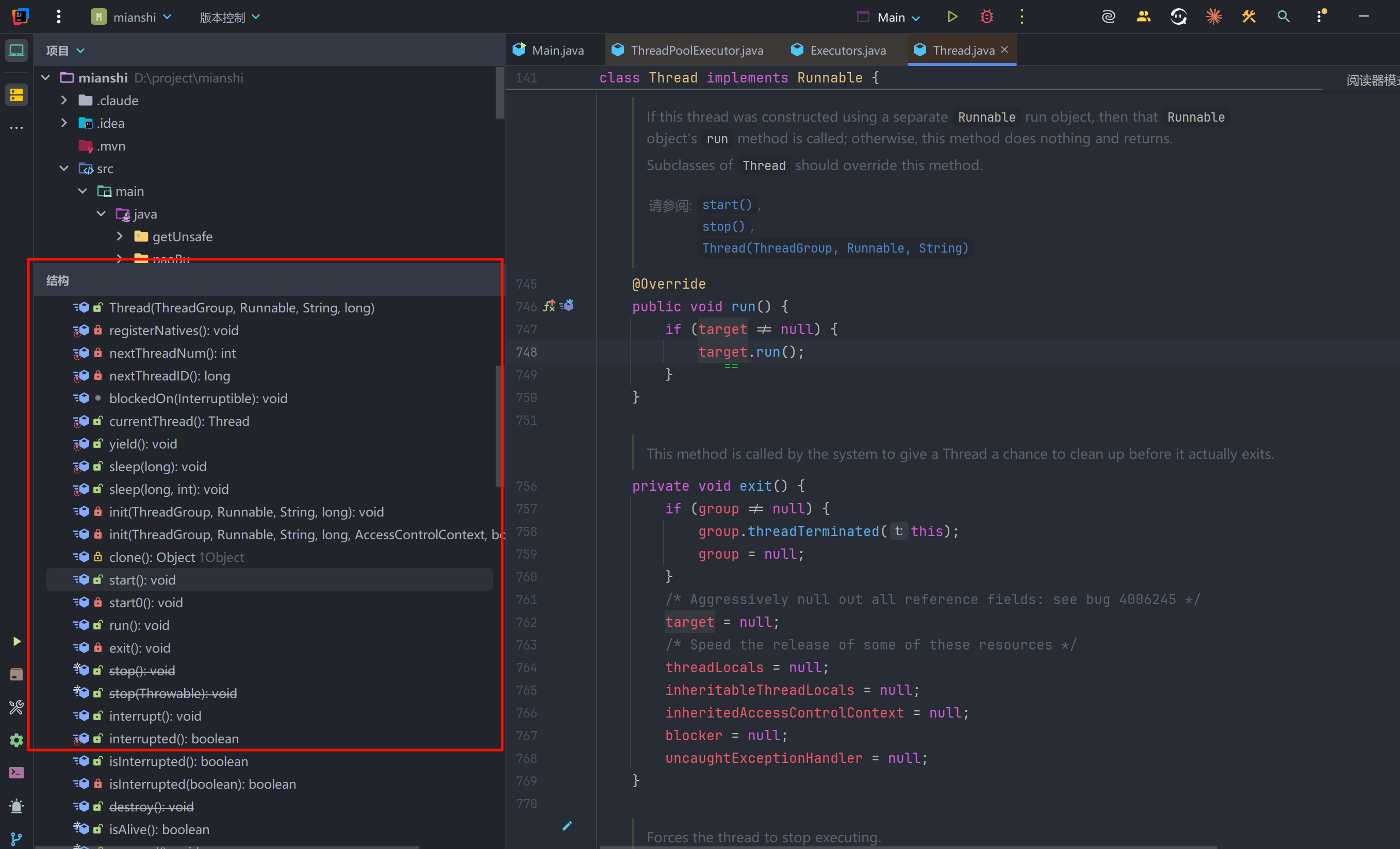Click the Code With Me people icon
The image size is (1400, 849).
1143,17
